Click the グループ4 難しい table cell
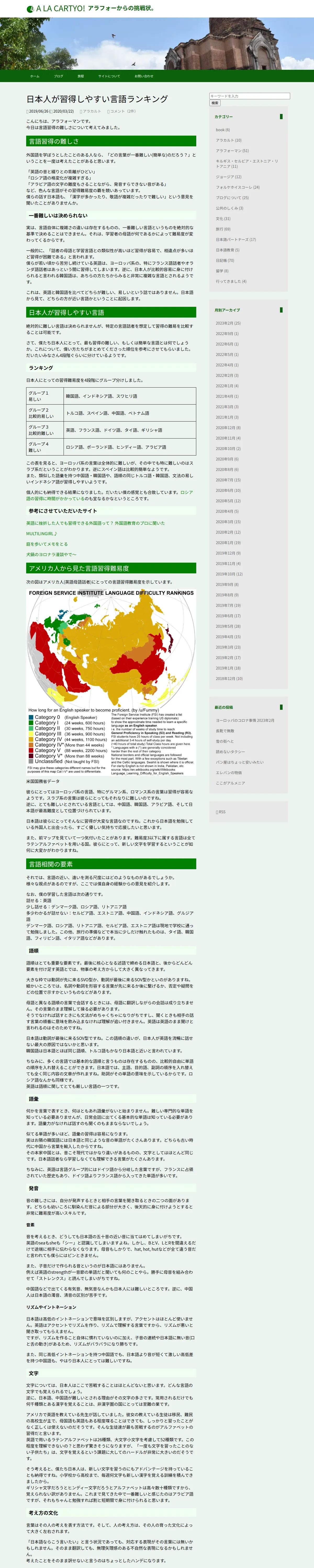Screen dimensions: 314x1568 [x=45, y=447]
